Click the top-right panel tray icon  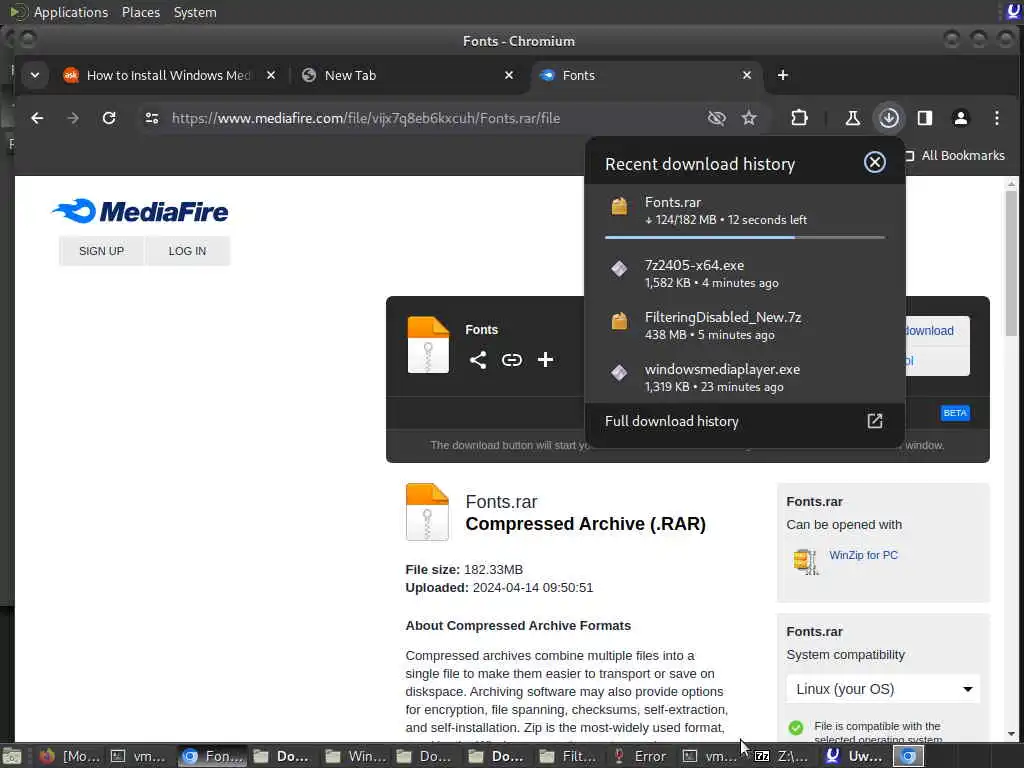1014,11
